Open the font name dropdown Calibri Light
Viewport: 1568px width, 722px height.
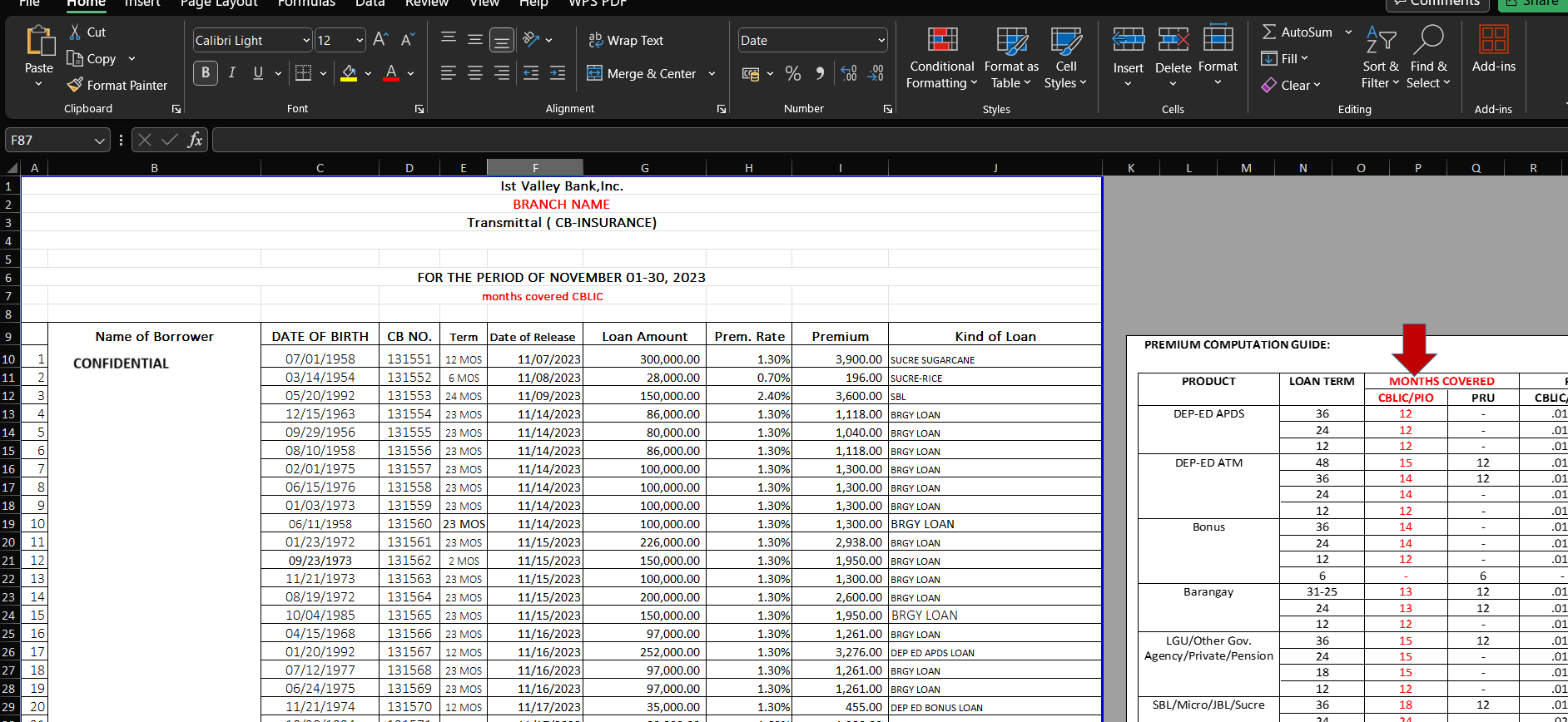coord(305,40)
